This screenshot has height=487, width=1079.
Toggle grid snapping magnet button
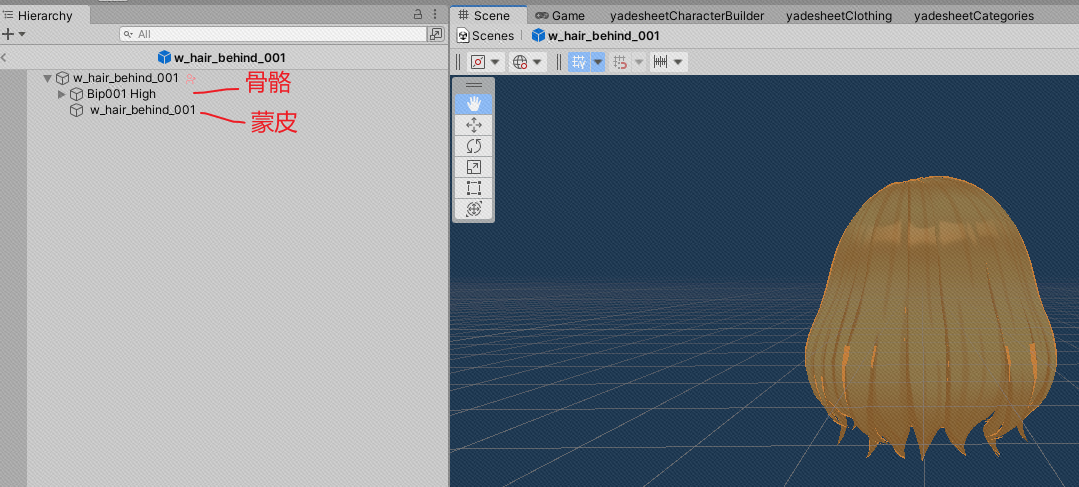pos(620,63)
